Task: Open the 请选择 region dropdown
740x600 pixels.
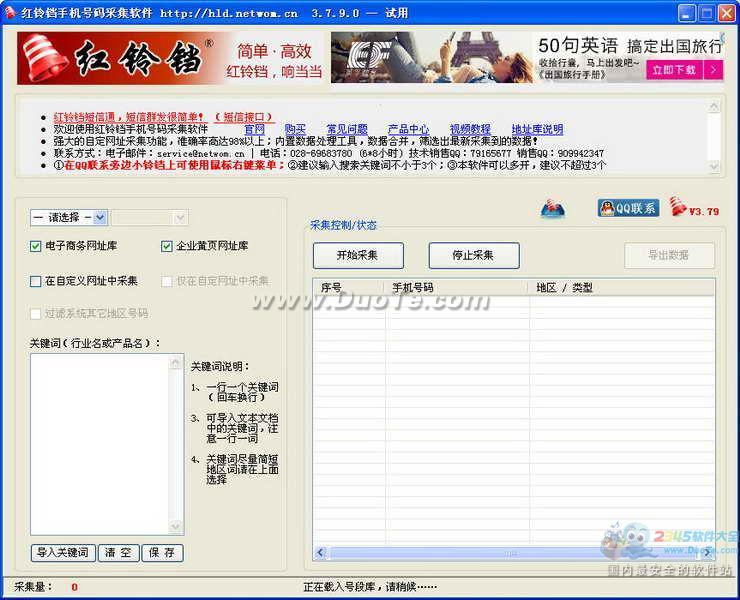Action: tap(68, 217)
